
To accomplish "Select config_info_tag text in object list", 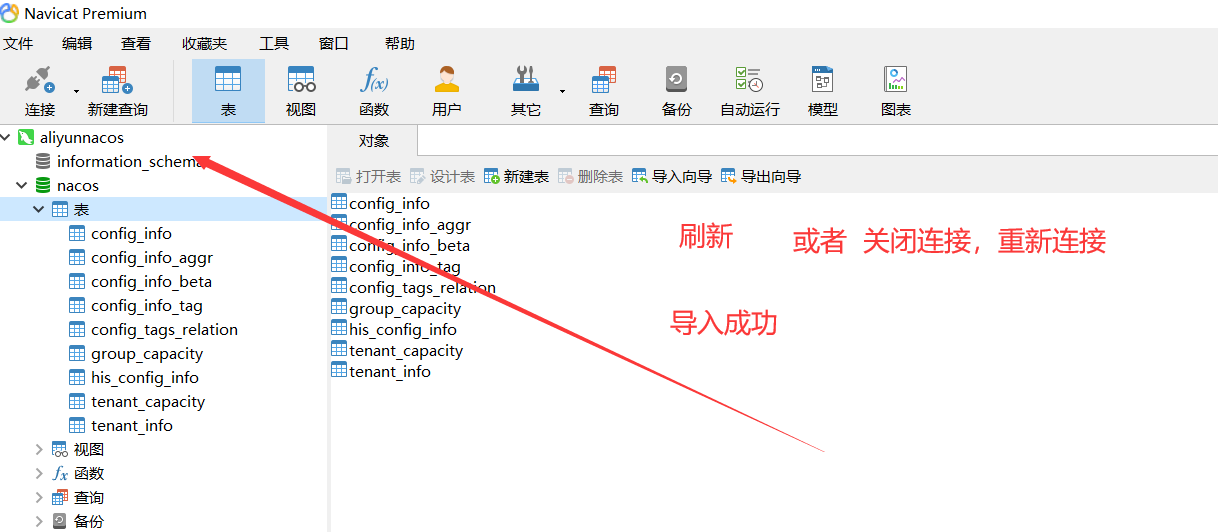I will tap(405, 266).
